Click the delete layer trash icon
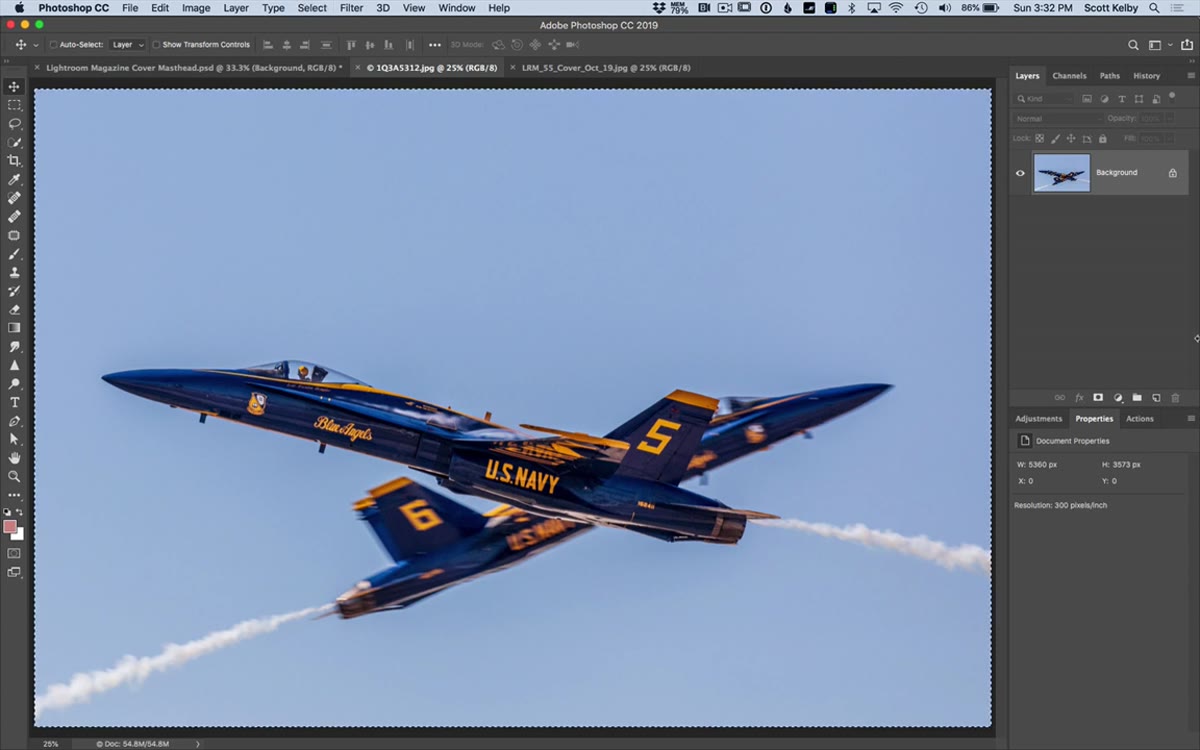1200x750 pixels. click(1175, 398)
